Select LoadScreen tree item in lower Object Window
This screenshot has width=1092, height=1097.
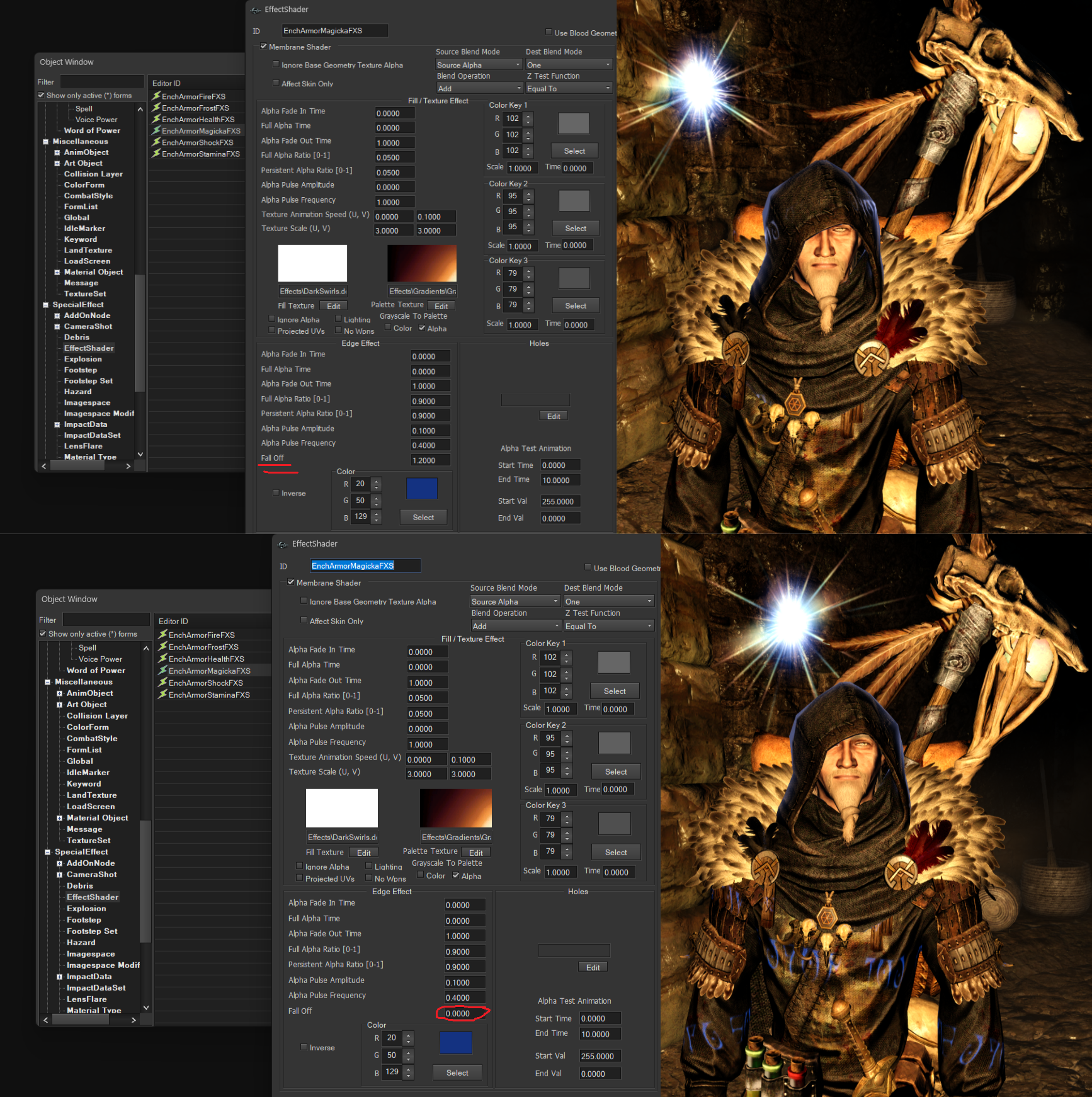coord(91,807)
